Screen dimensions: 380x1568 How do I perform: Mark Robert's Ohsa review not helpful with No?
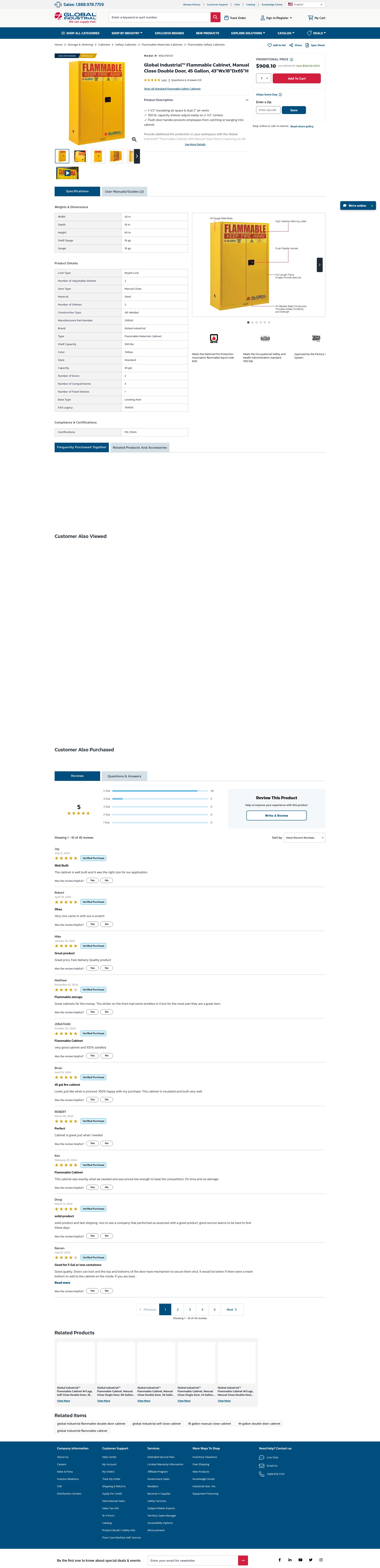pos(106,924)
